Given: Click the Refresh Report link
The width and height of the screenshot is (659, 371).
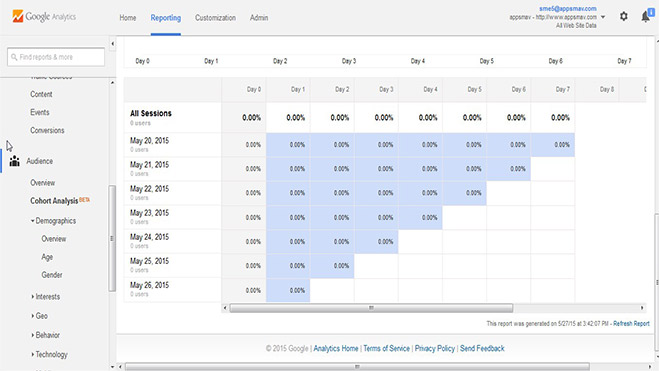Looking at the screenshot, I should (x=631, y=324).
